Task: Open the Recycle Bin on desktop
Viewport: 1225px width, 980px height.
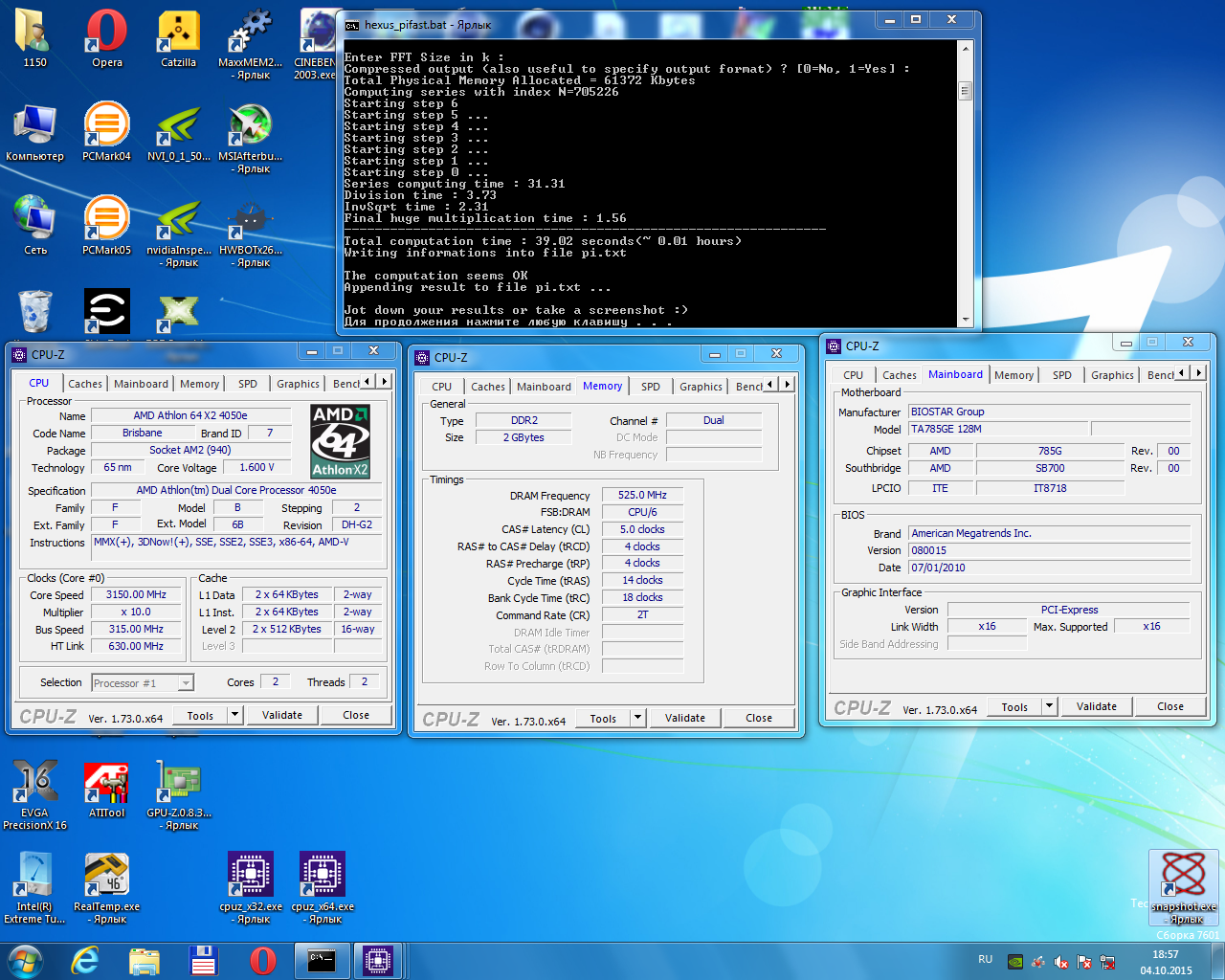Action: tap(34, 310)
